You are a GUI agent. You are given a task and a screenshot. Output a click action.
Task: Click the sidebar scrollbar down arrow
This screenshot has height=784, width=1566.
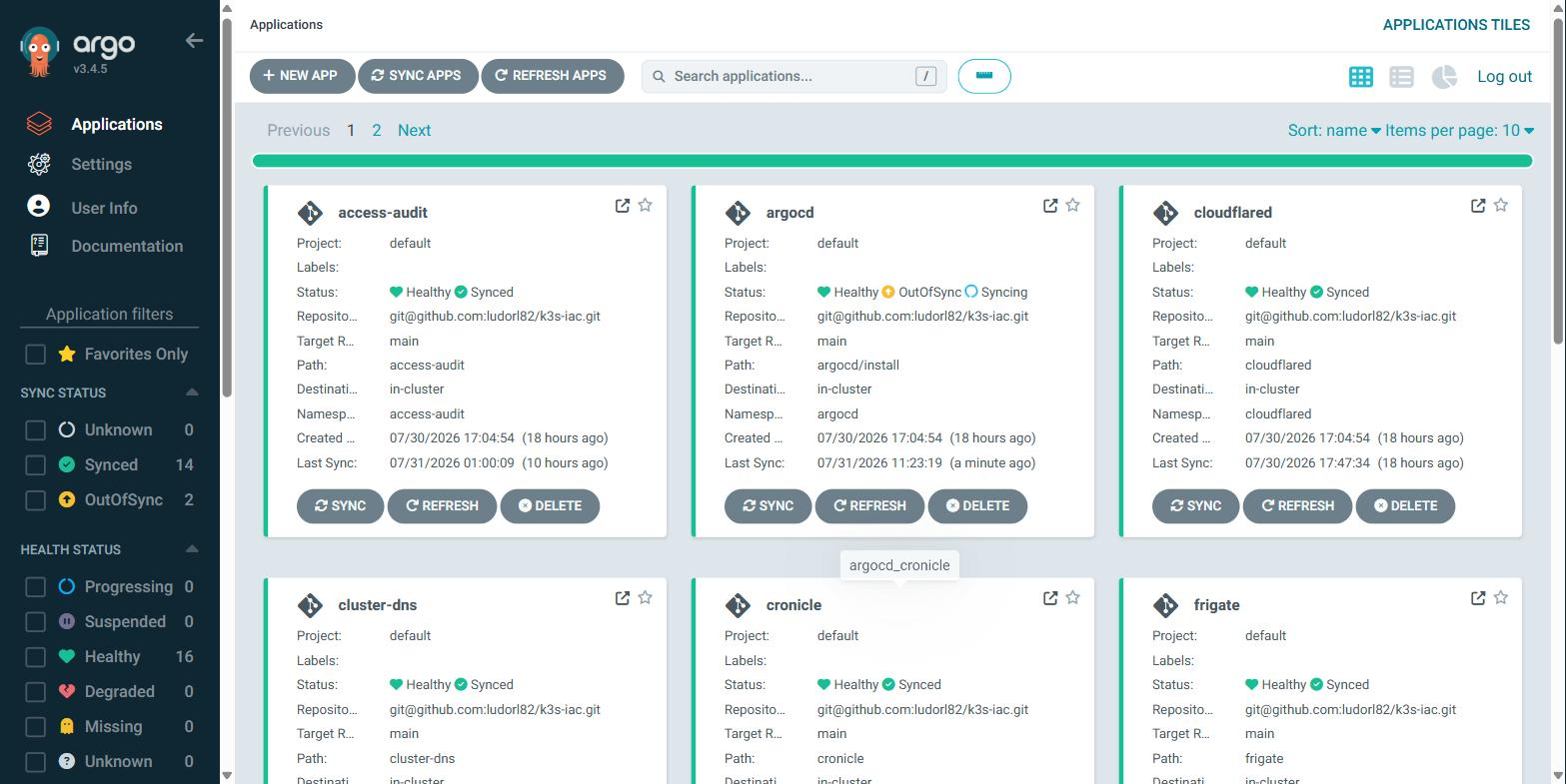227,775
